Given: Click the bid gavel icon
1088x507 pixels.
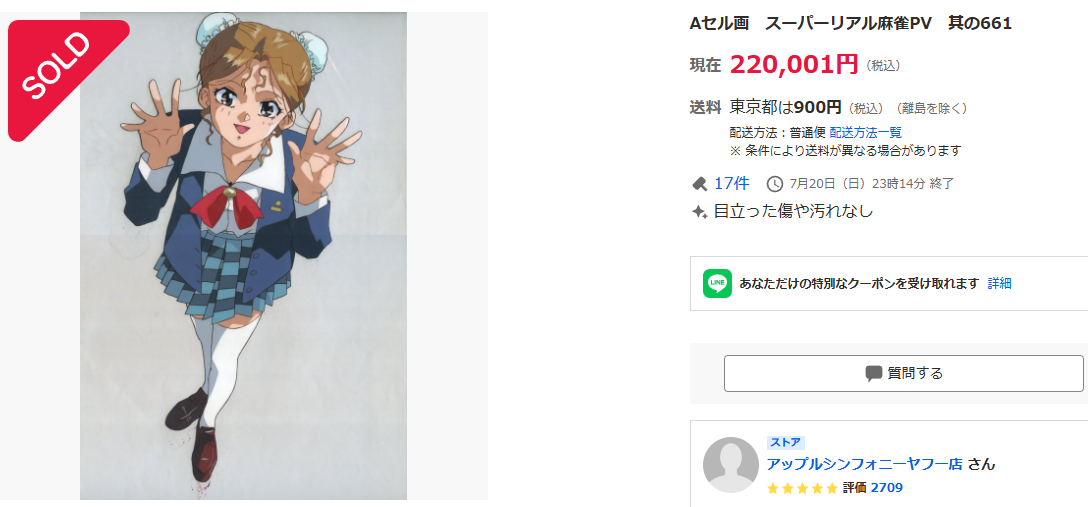Looking at the screenshot, I should point(699,184).
